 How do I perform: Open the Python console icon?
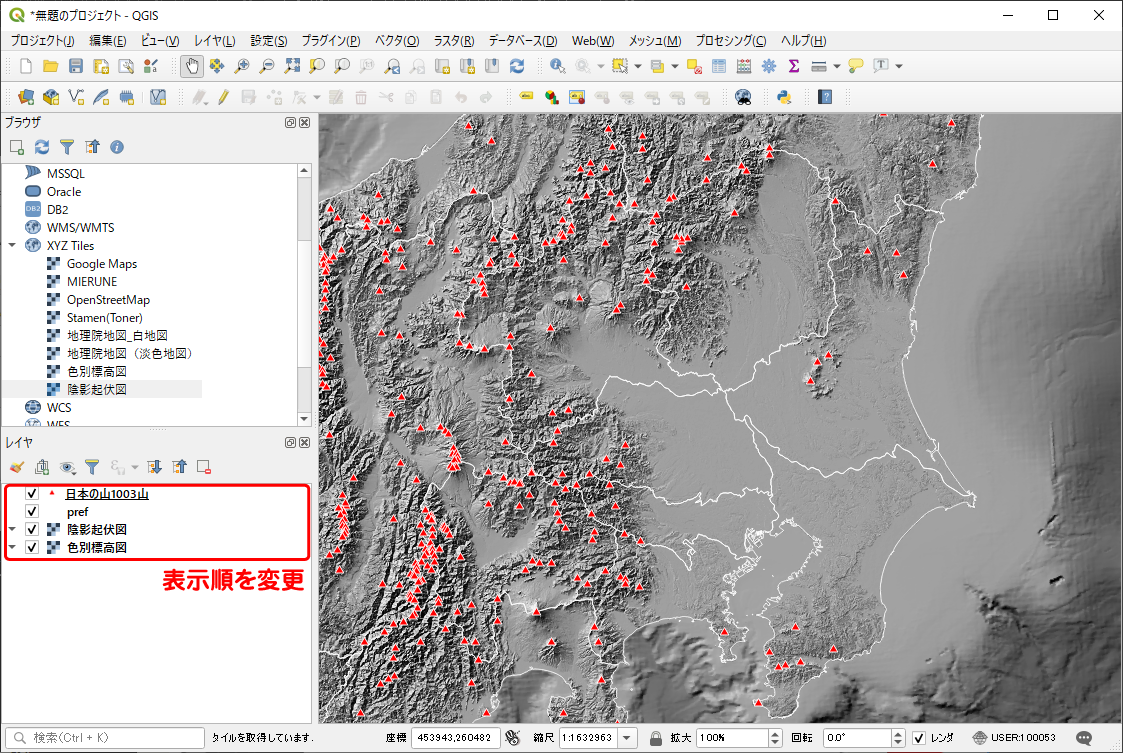click(x=785, y=97)
